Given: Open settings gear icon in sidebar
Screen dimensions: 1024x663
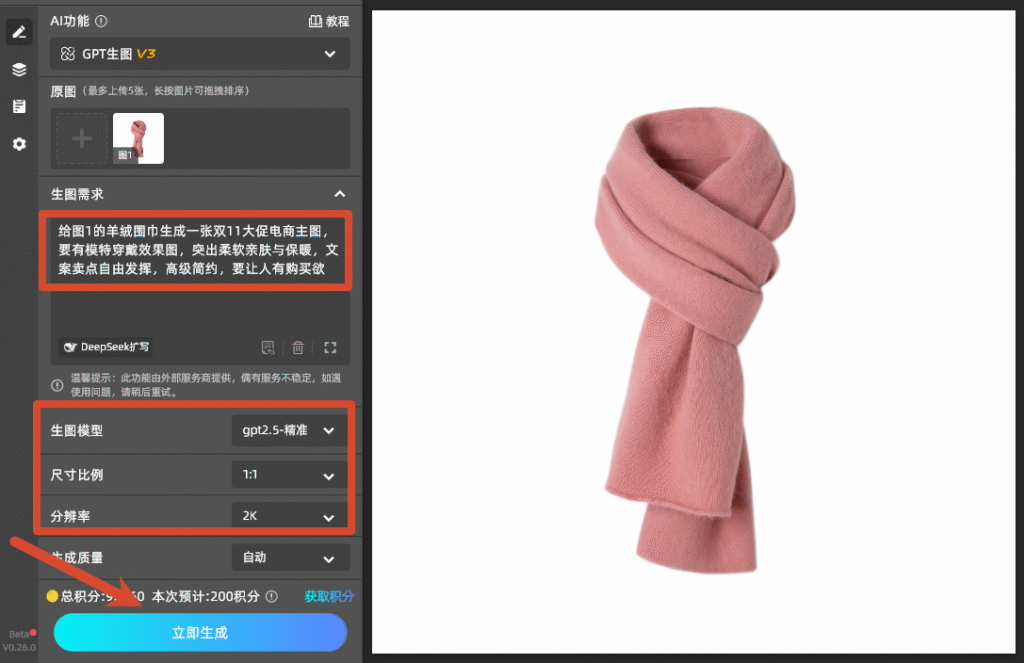Looking at the screenshot, I should pos(19,144).
